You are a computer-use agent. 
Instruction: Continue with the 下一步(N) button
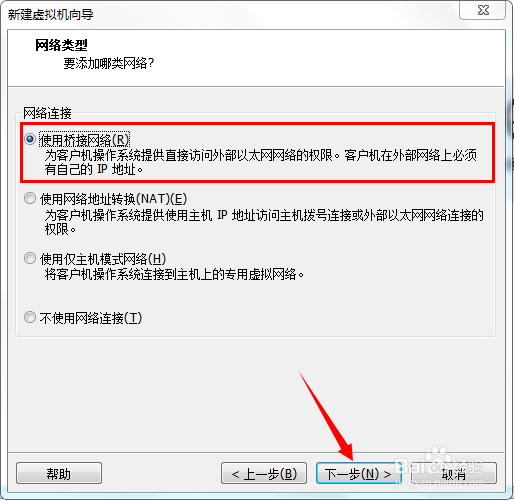[x=358, y=473]
